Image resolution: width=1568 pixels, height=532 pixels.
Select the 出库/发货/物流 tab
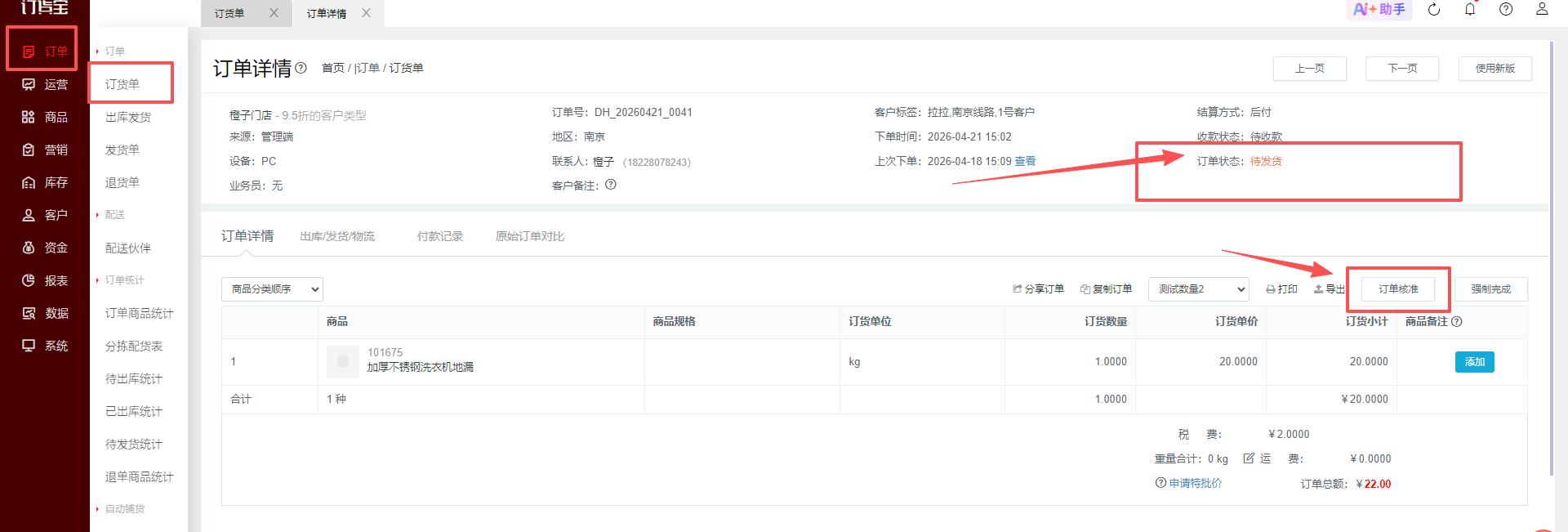point(337,236)
